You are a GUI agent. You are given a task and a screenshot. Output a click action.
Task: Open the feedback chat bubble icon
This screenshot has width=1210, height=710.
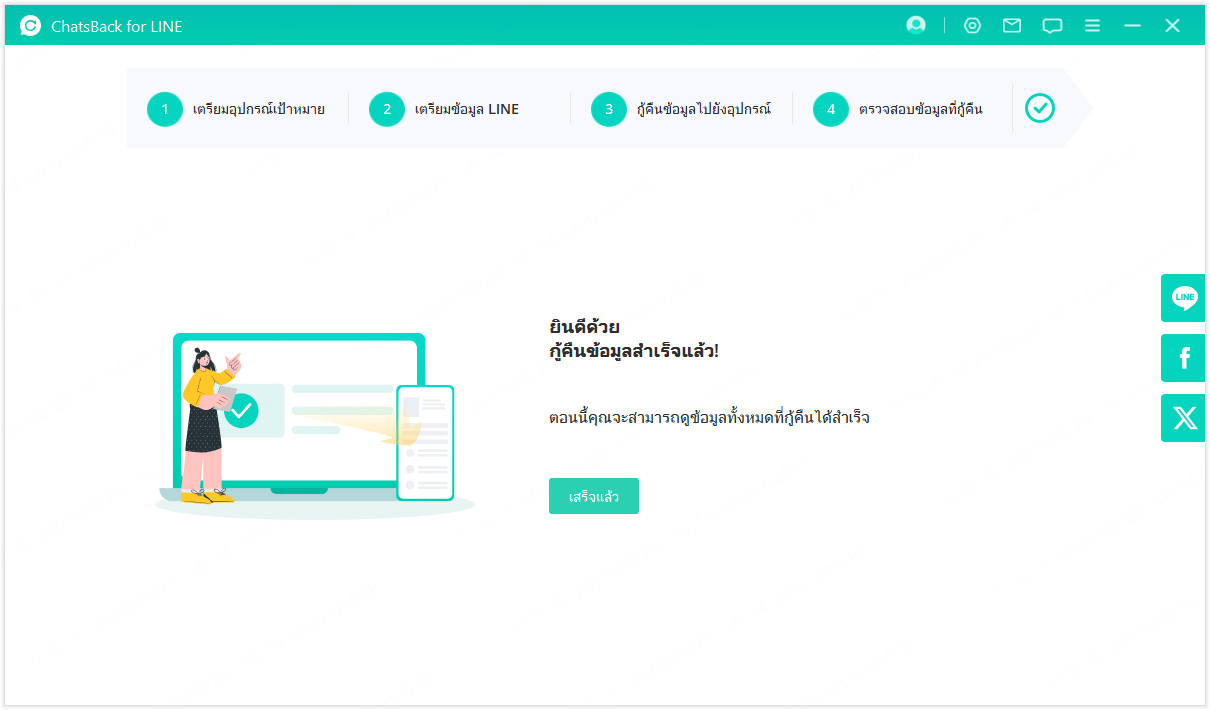1052,26
